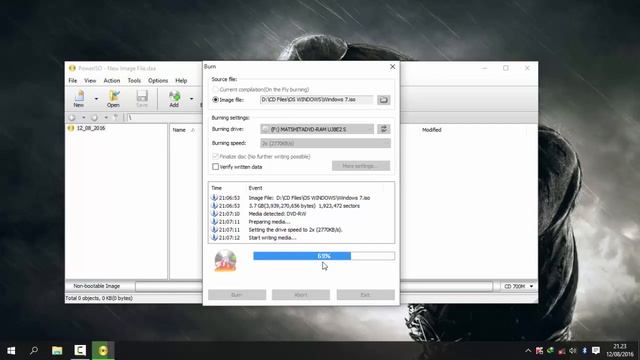Click the New toolbar icon in PowerISO
This screenshot has width=640, height=360.
coord(79,99)
